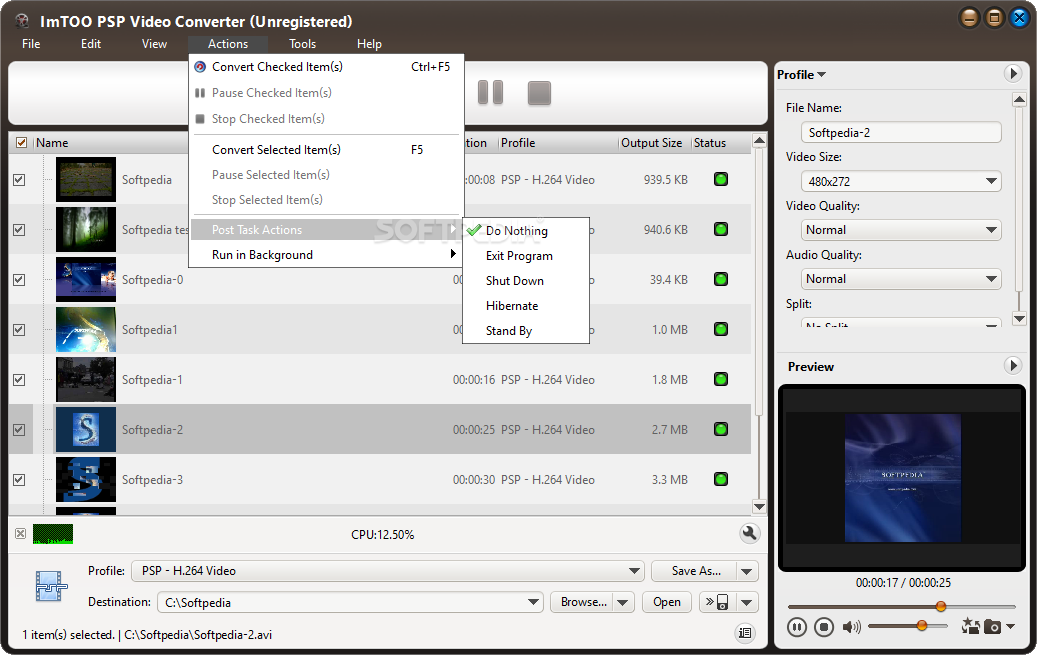Click the export-to-device icon button
Screen dimensions: 1037x655
click(716, 602)
